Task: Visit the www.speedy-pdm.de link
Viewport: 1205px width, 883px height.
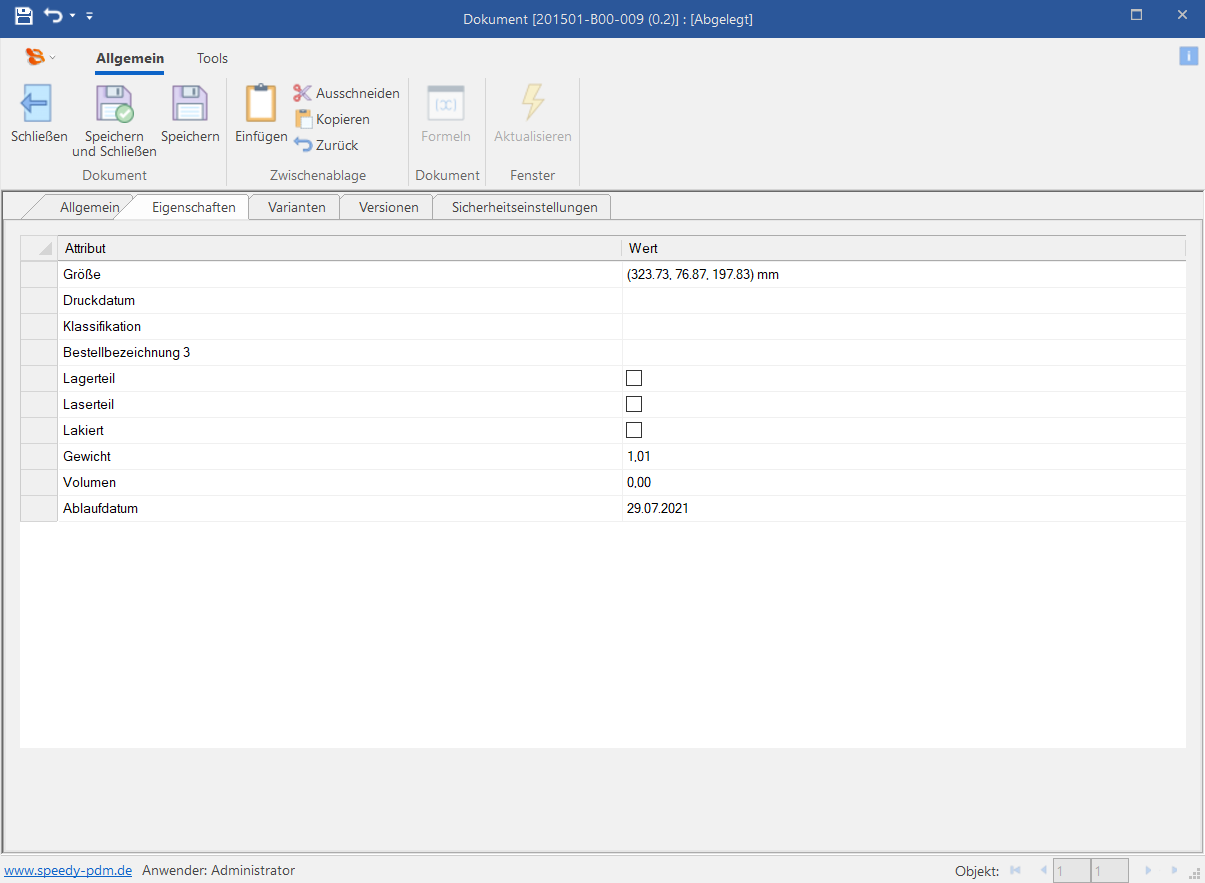Action: click(68, 870)
